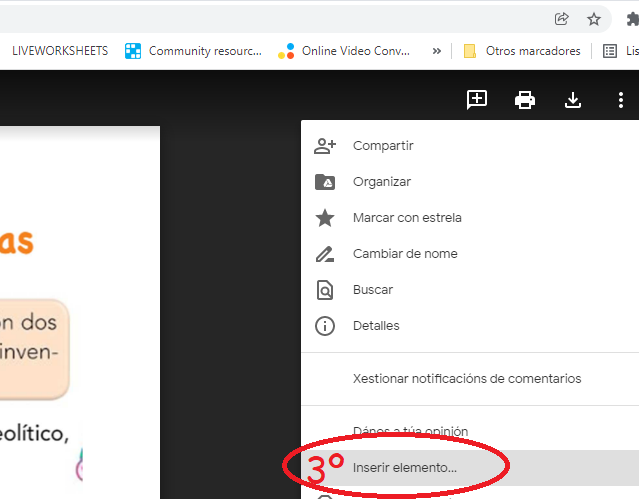Click the star icon beside Marcar con estrela
639x499 pixels.
(325, 218)
